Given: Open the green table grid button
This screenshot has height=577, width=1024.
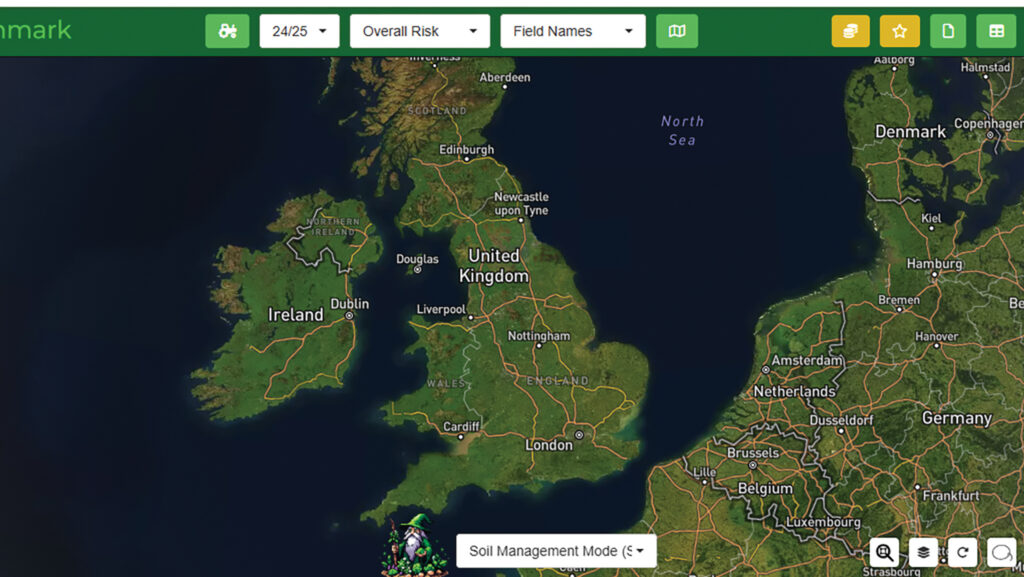Looking at the screenshot, I should click(x=996, y=31).
